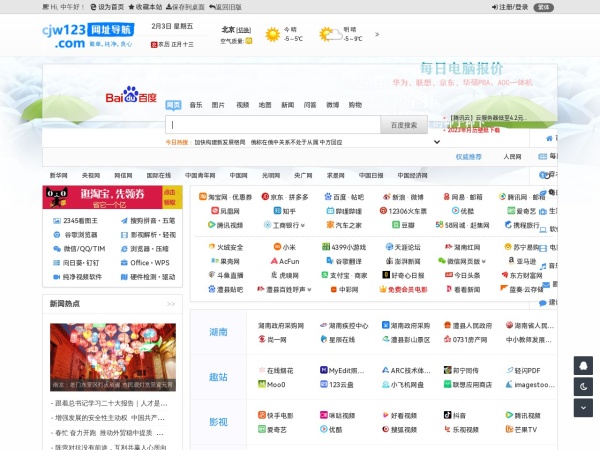This screenshot has width=600, height=450.
Task: Open 人民网 link
Action: (x=512, y=157)
